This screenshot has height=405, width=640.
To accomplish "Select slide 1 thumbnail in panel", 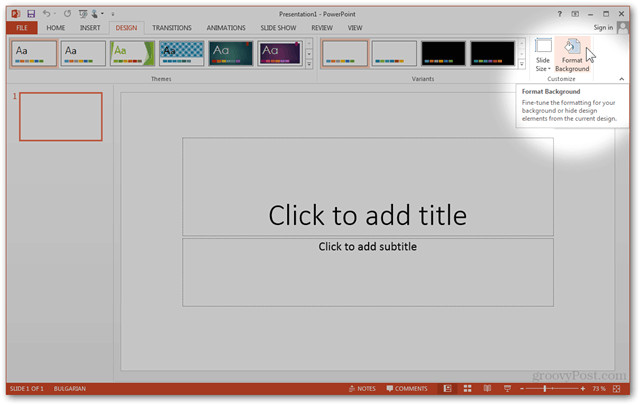I will tap(60, 117).
